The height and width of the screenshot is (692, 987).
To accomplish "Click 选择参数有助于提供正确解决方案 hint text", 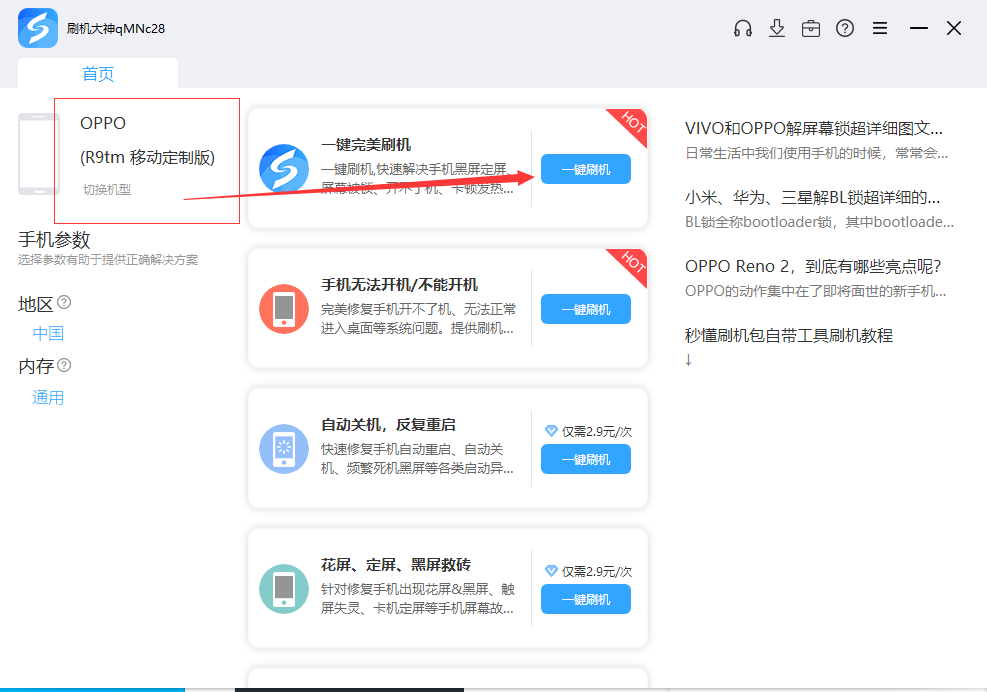I will tap(108, 259).
